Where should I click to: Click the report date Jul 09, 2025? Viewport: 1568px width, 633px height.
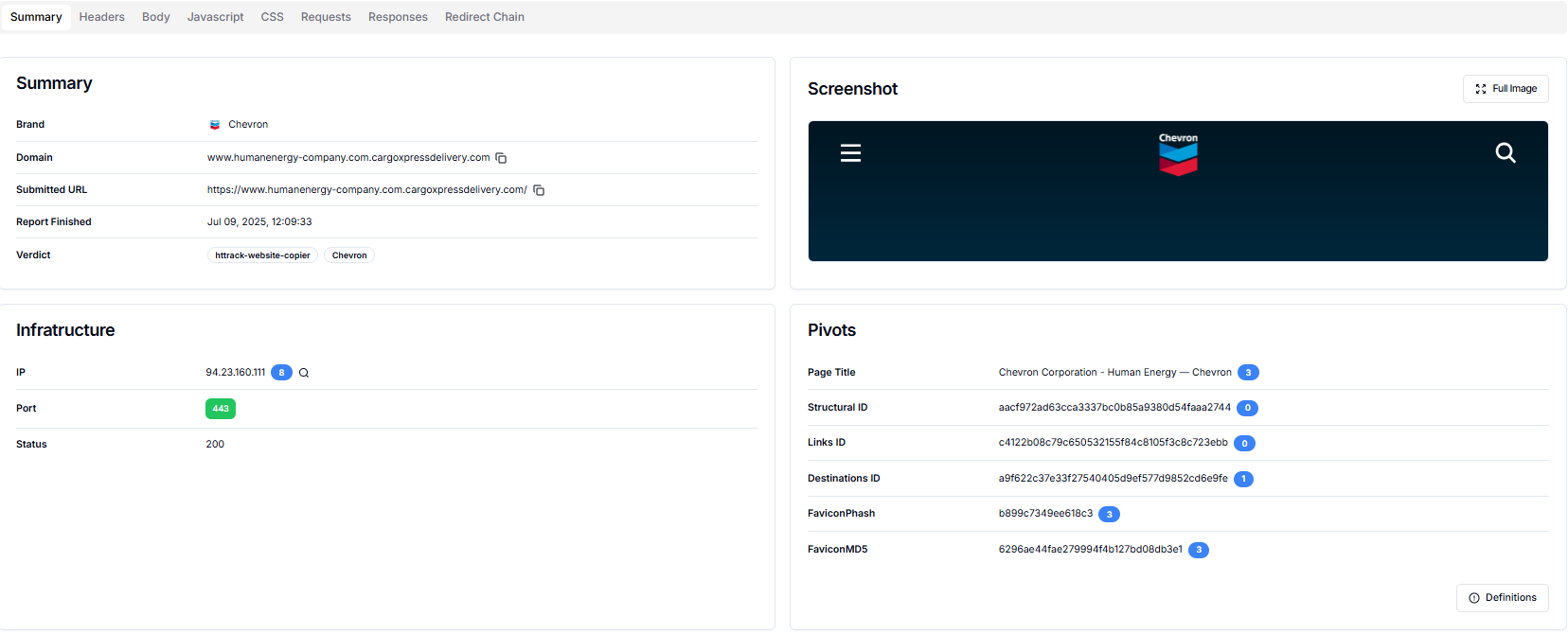click(x=259, y=222)
